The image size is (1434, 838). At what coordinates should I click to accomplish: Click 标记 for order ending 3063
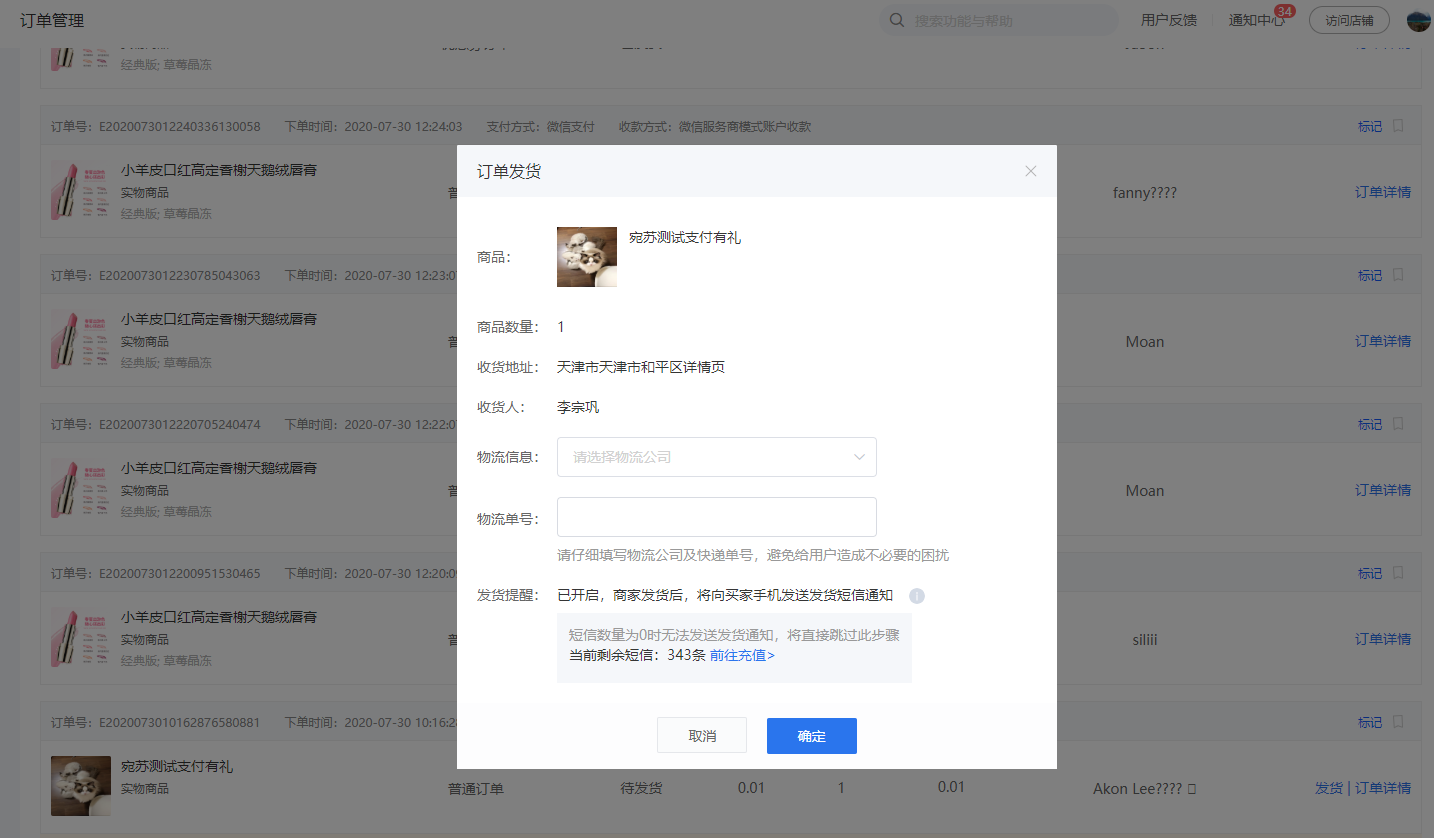pos(1370,275)
